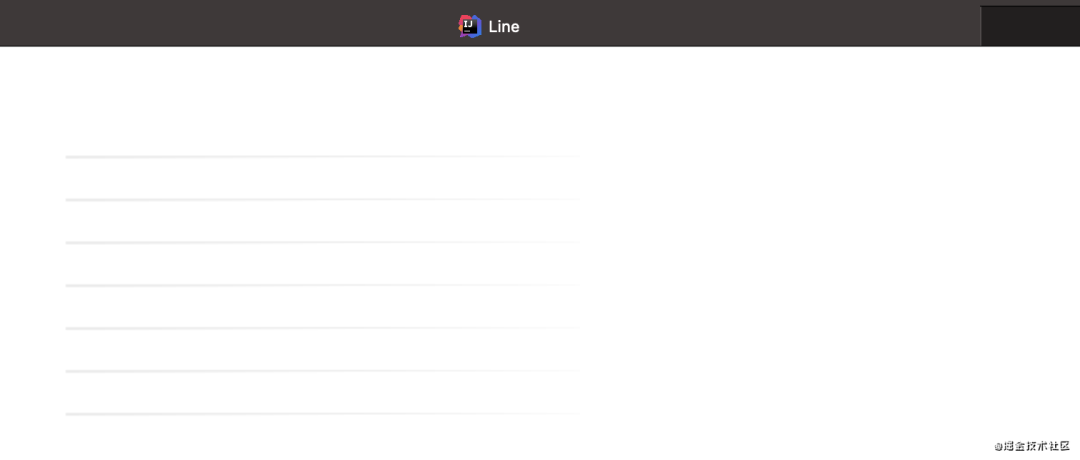
Task: Select the topmost horizontal line
Action: pyautogui.click(x=320, y=156)
